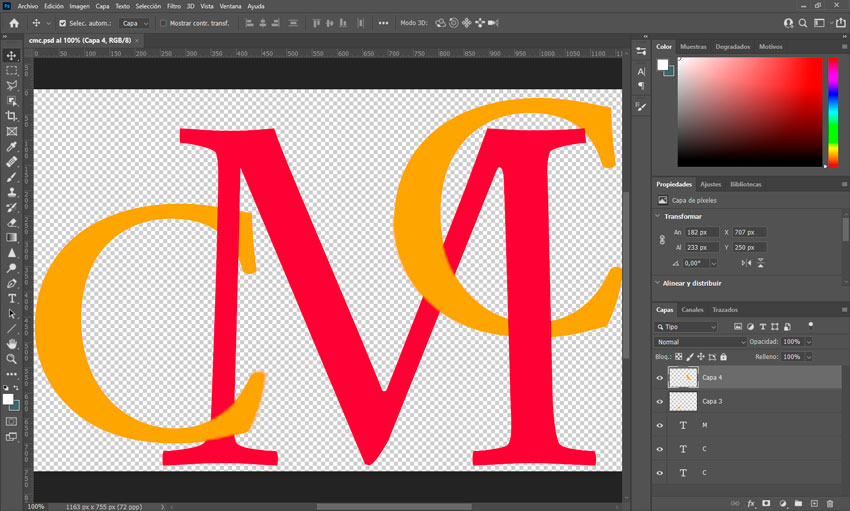
Task: Hide the Capa 3 layer
Action: 659,401
